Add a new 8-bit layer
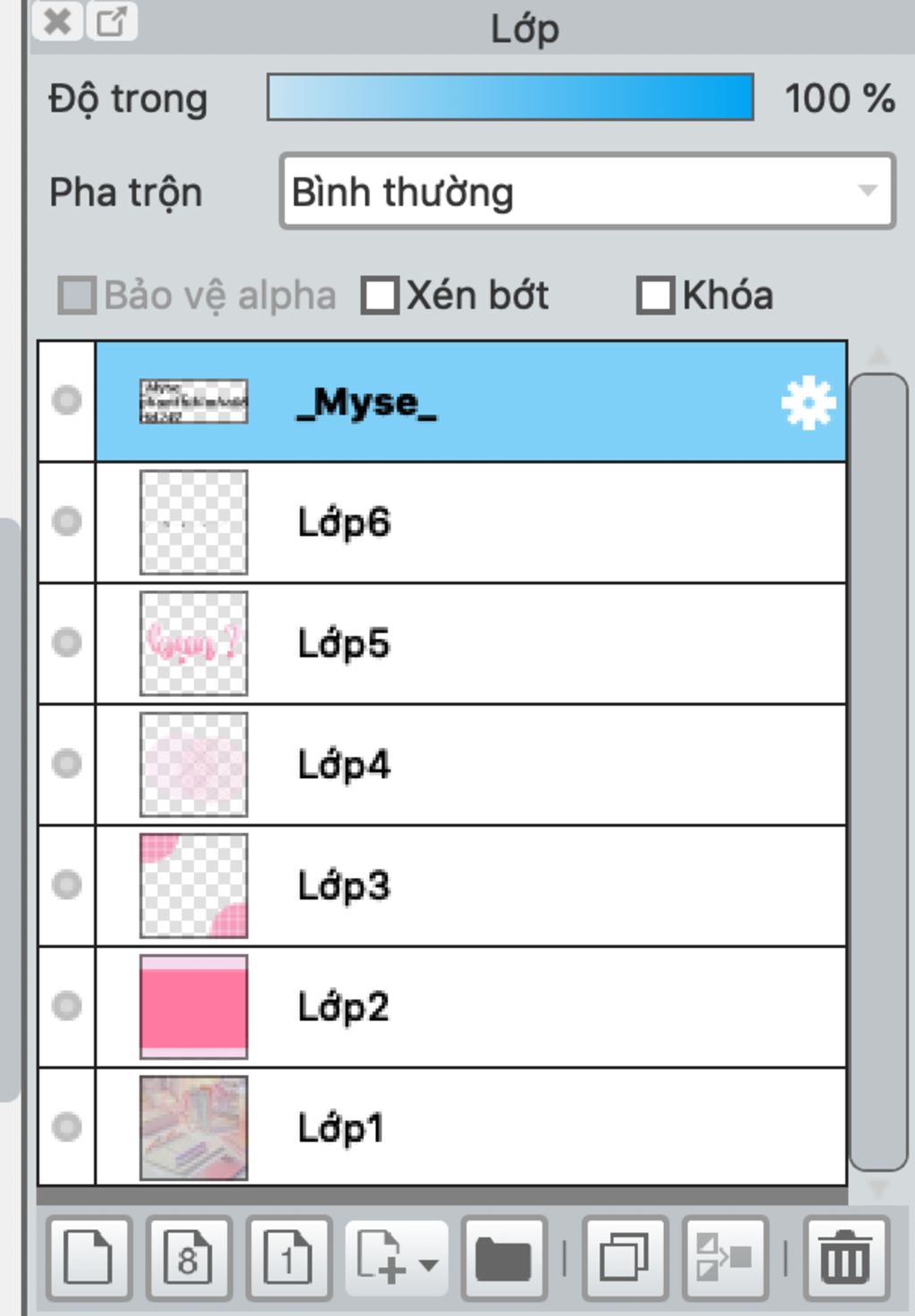915x1316 pixels. (x=189, y=1257)
